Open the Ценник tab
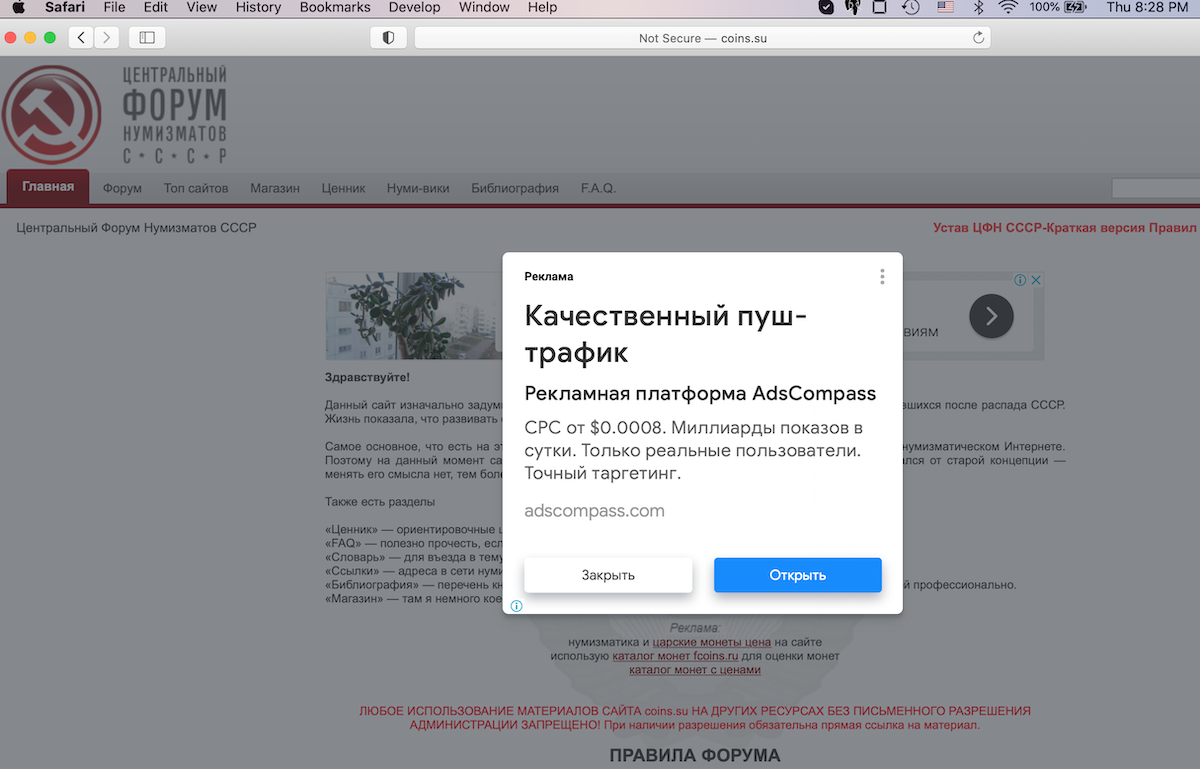 tap(343, 188)
